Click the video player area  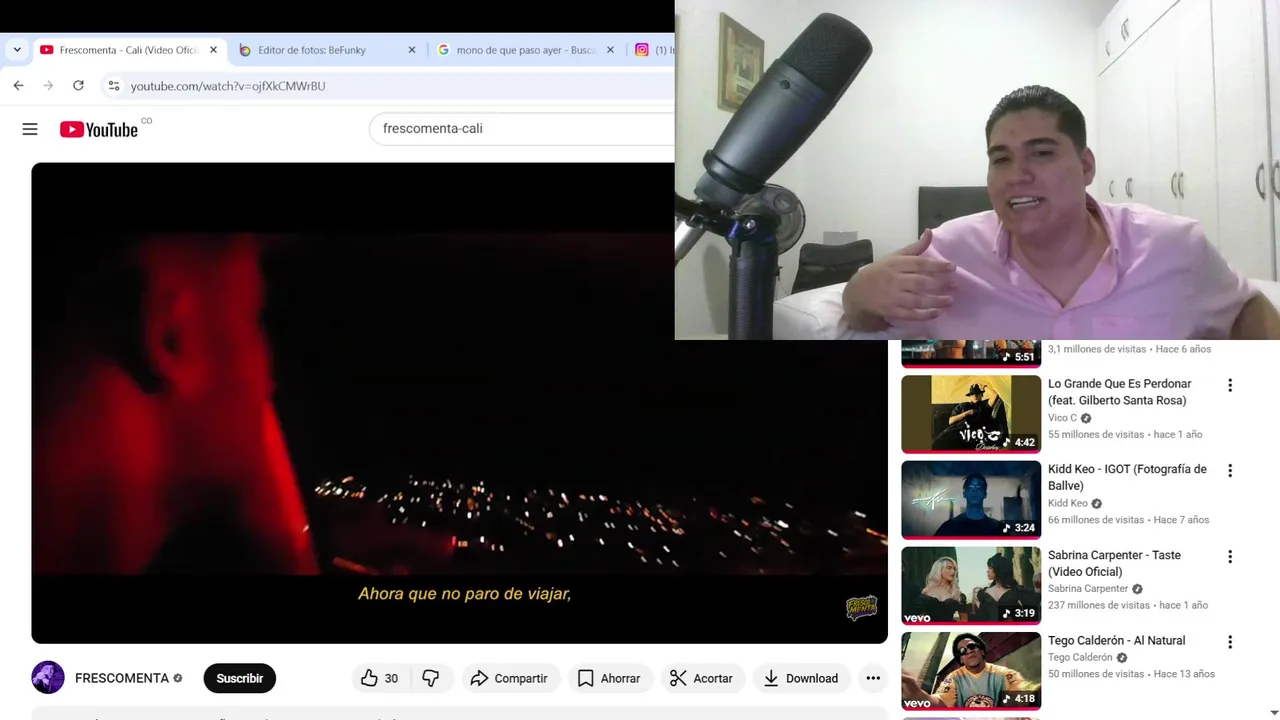tap(459, 403)
